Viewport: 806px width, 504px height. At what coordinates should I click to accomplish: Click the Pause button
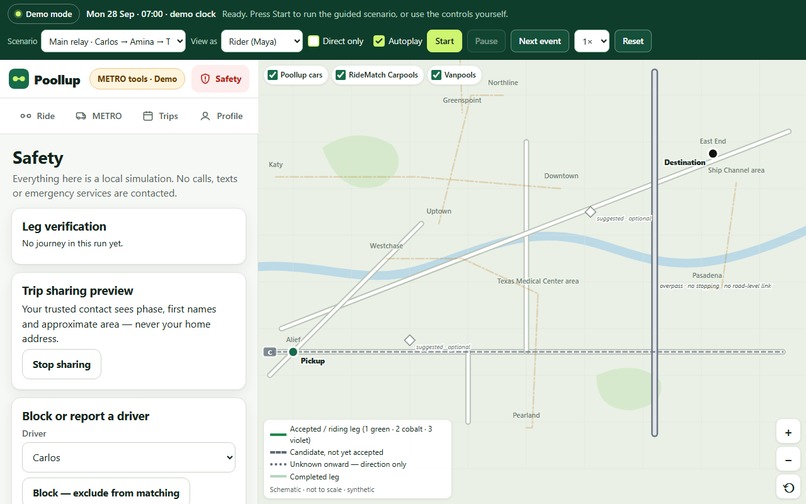tap(486, 41)
